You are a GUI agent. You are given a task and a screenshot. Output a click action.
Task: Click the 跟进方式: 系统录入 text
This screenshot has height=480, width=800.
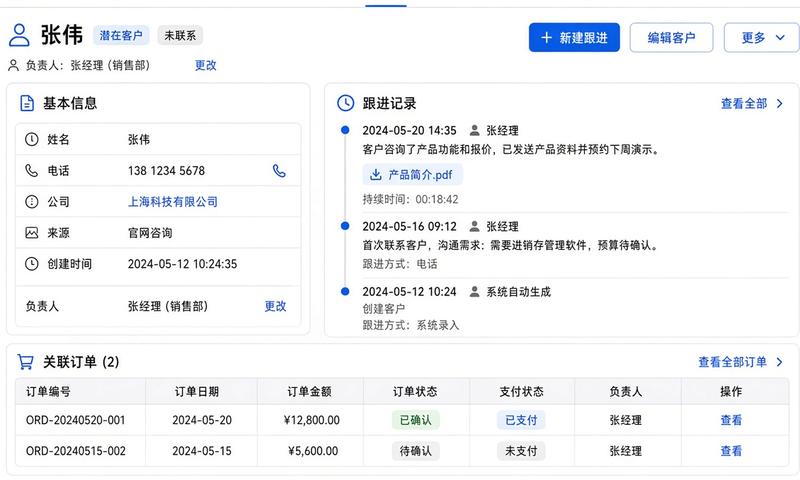411,325
